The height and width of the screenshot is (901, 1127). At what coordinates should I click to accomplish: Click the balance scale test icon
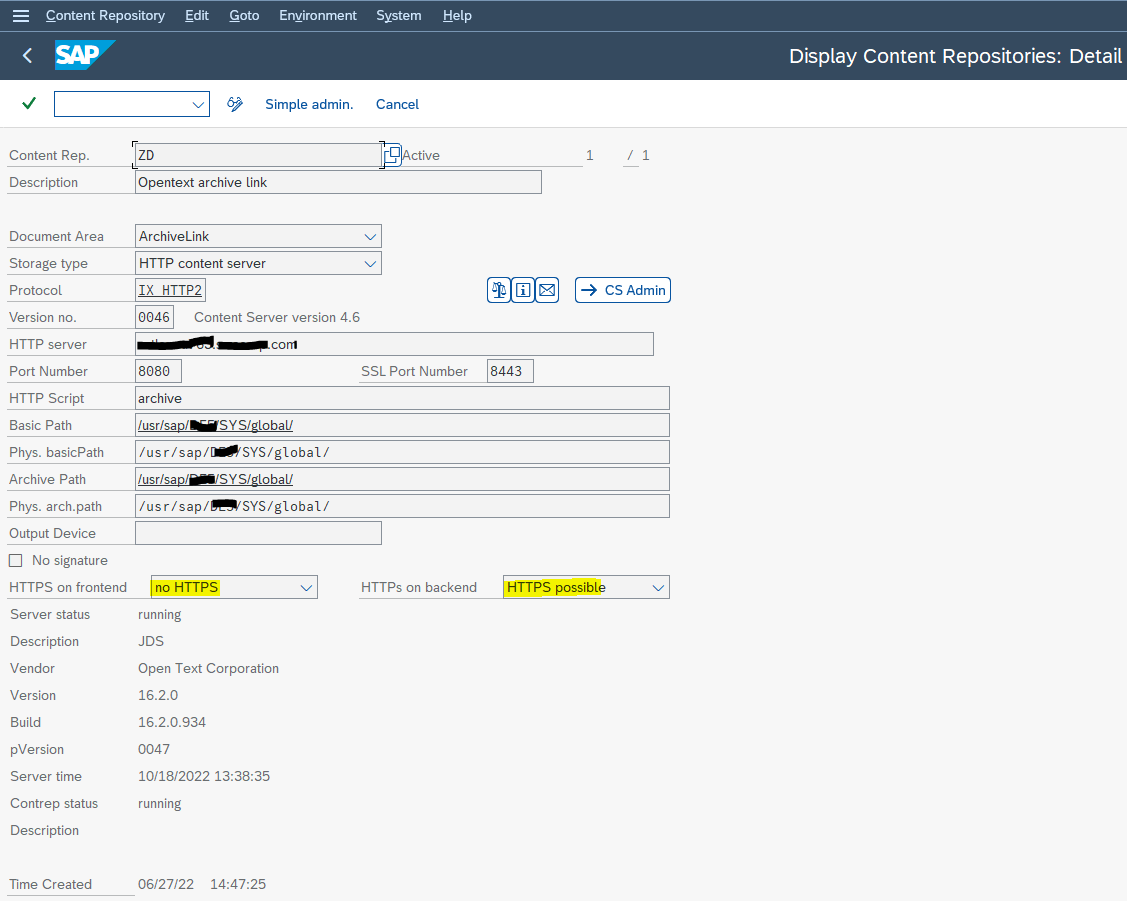click(499, 290)
